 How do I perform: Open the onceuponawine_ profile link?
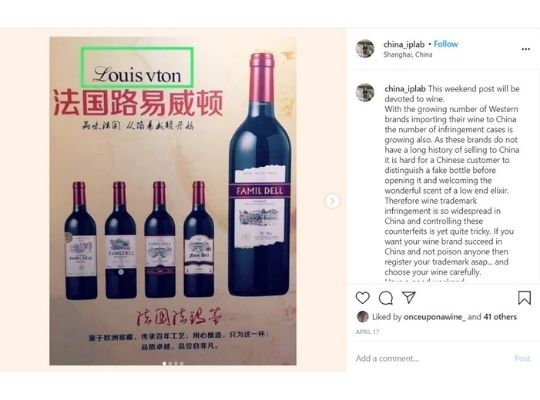point(435,317)
